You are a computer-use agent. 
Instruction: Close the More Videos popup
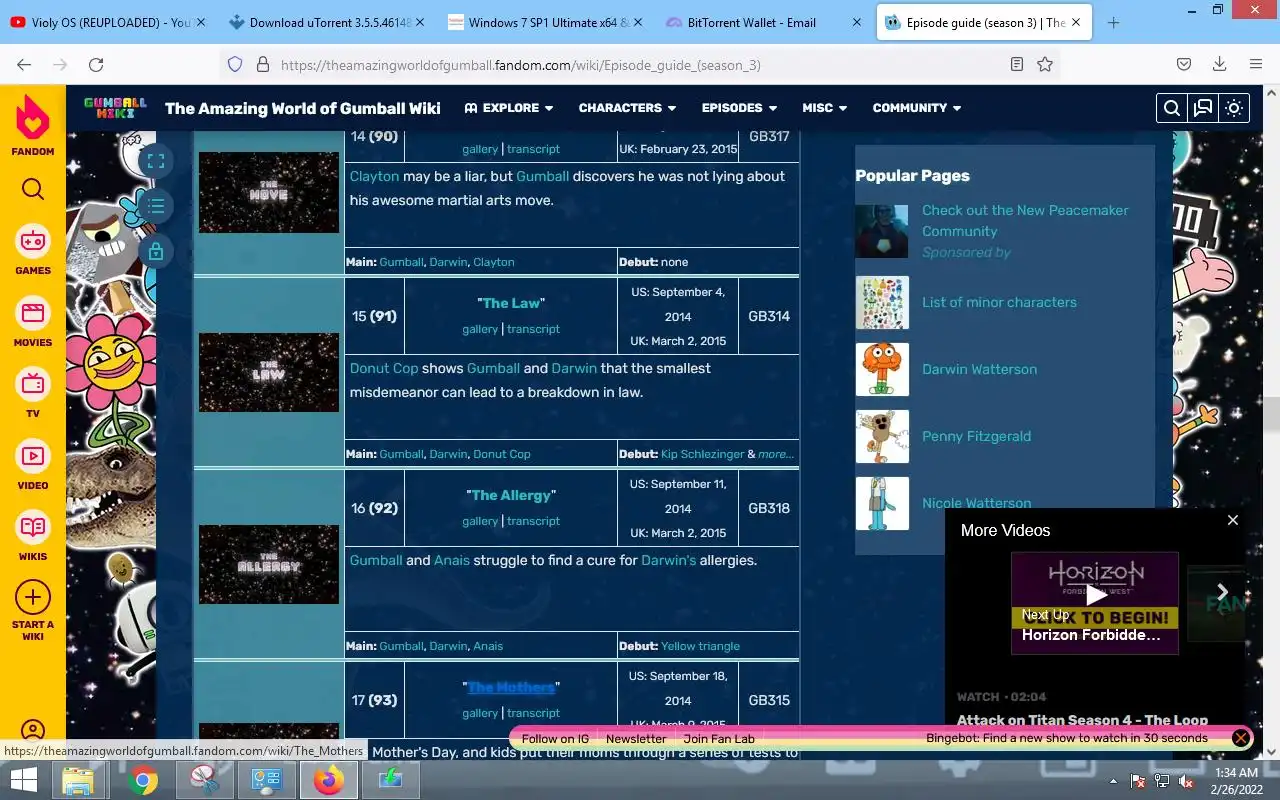(1233, 520)
